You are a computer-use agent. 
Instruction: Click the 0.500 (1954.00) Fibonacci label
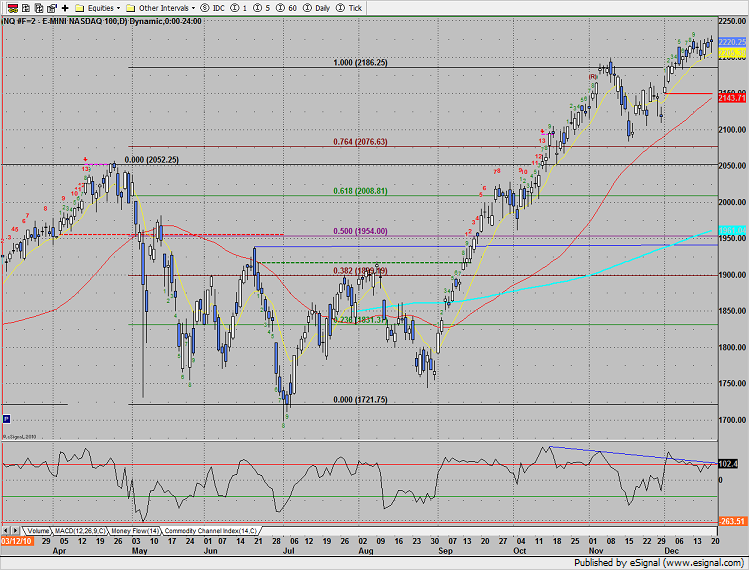pos(360,231)
